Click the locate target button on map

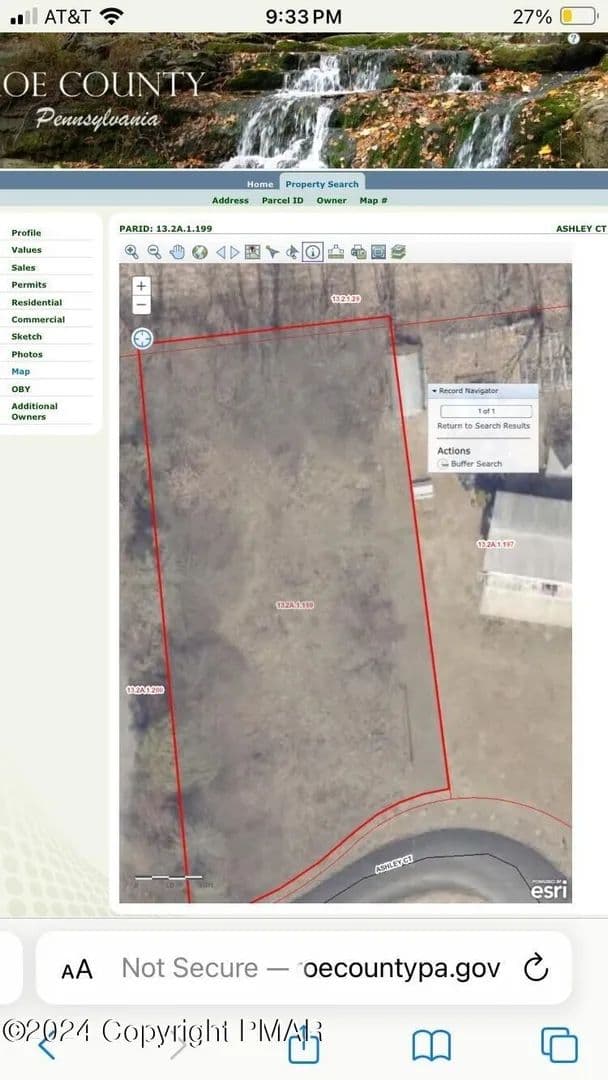tap(143, 338)
